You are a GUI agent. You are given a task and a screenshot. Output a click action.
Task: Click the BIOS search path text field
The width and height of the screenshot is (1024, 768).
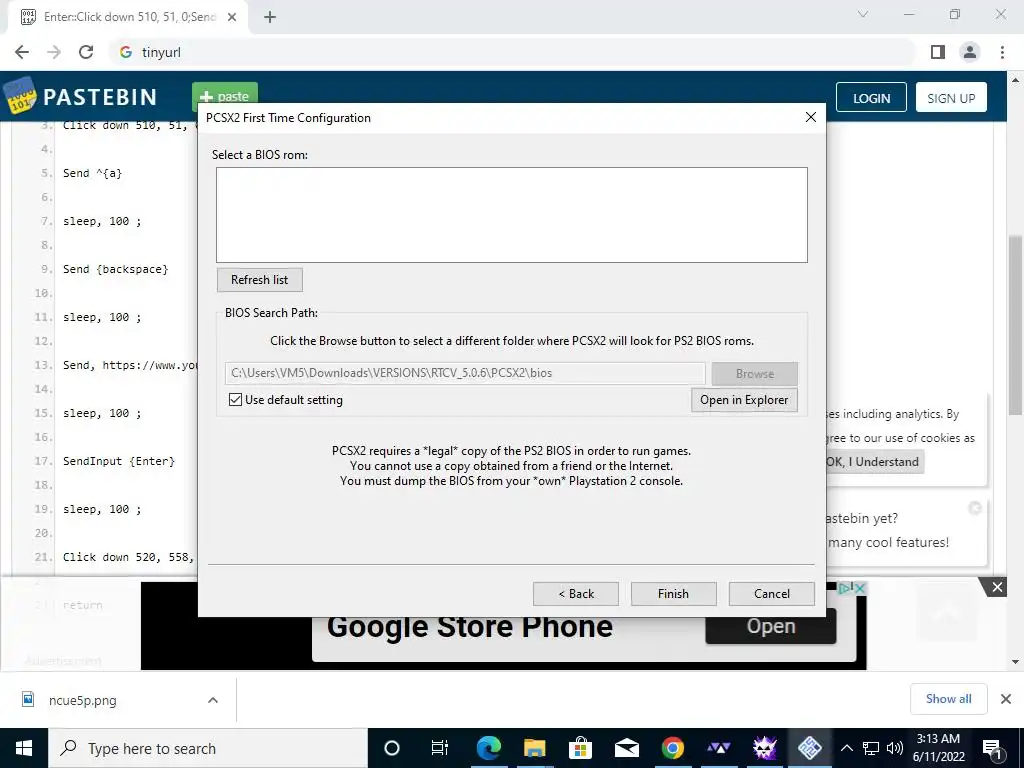[464, 373]
